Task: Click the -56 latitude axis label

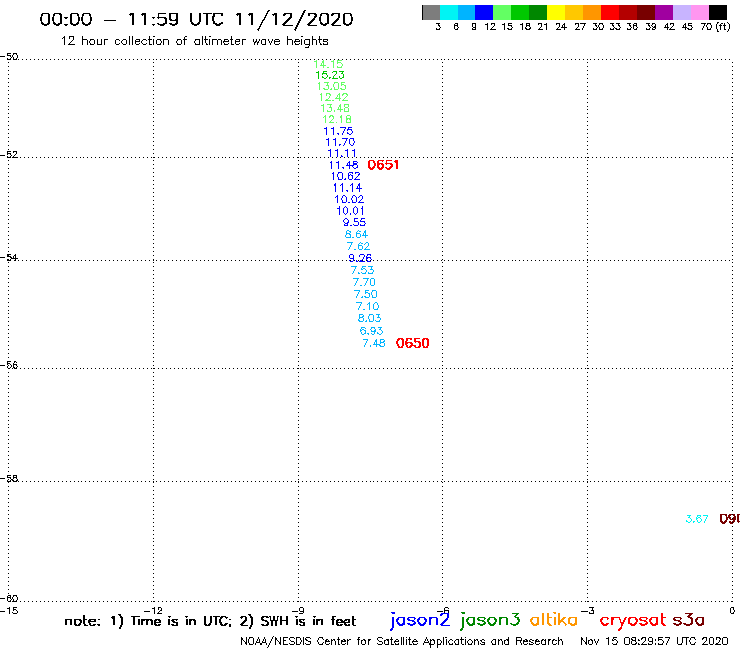Action: pos(9,365)
